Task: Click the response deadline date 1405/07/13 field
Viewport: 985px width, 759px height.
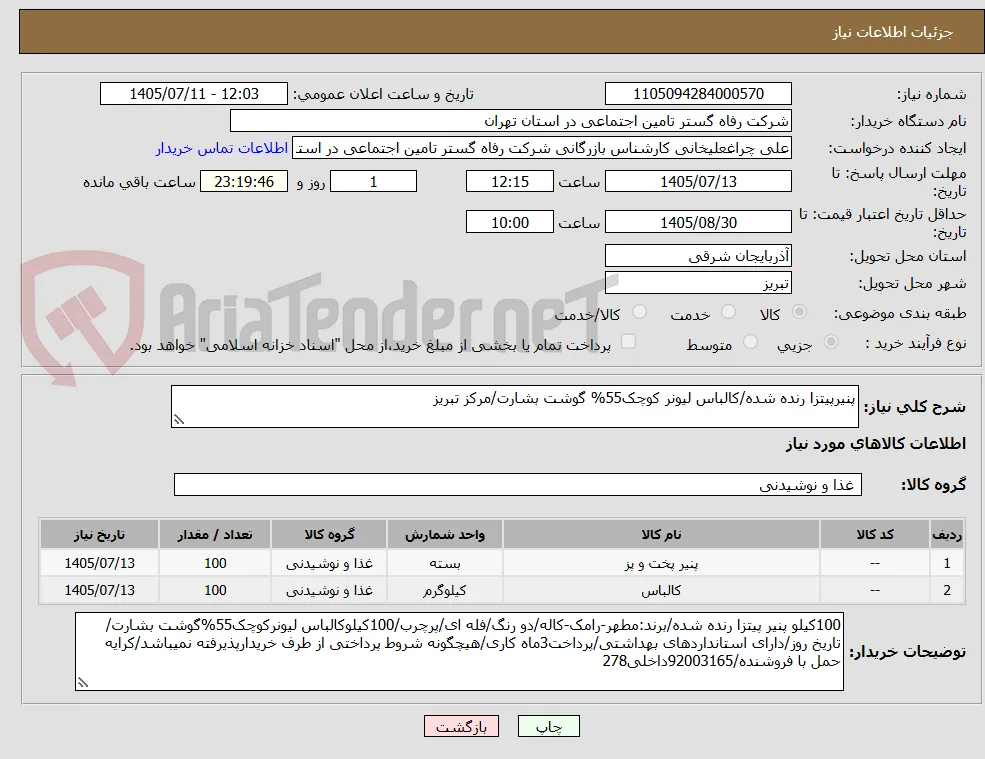Action: 698,182
